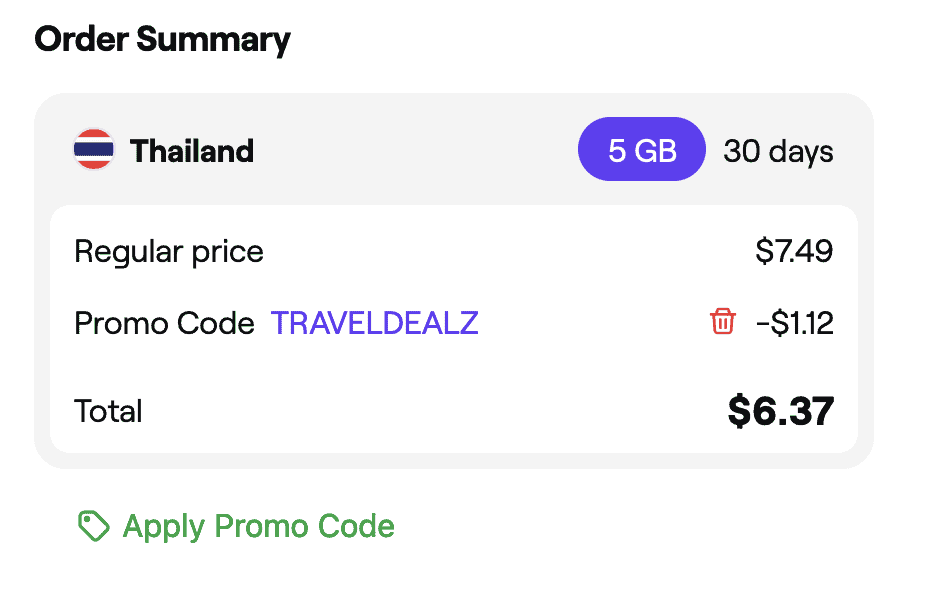Remove the TRAVELDEALZ promo with trash icon

(x=722, y=322)
